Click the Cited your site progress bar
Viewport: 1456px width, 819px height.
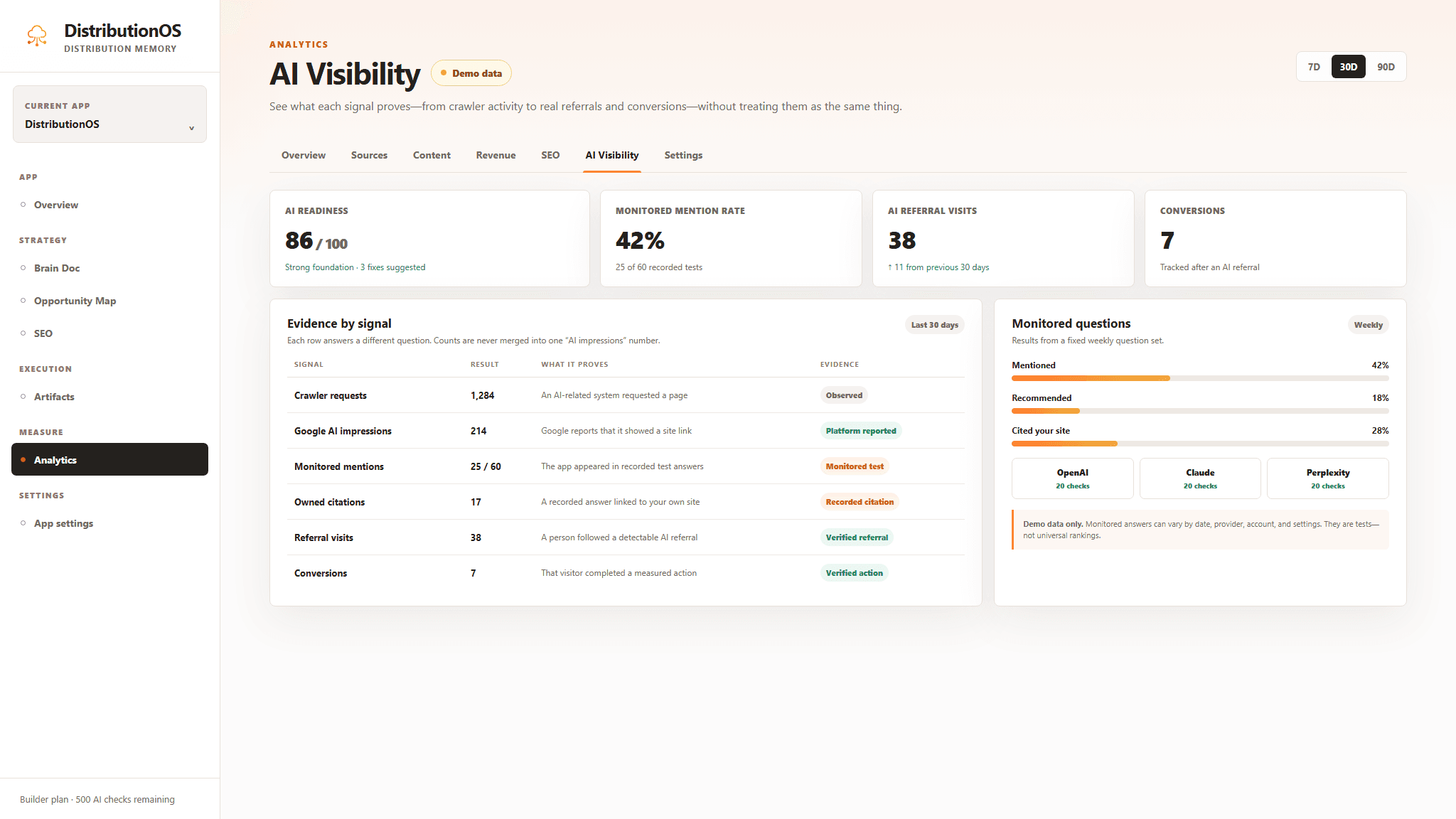coord(1200,444)
